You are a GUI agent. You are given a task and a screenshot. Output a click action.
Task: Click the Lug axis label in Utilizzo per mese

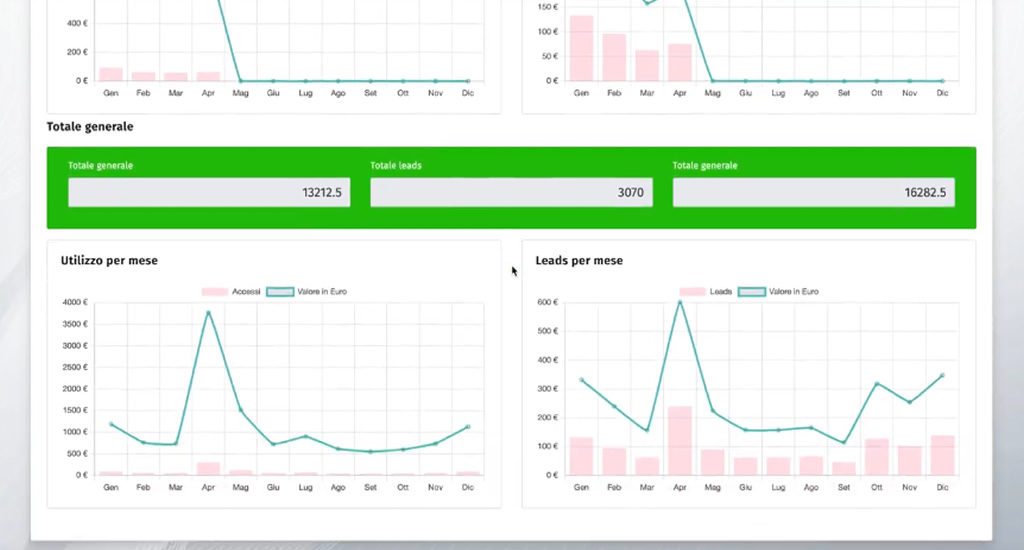tap(306, 487)
